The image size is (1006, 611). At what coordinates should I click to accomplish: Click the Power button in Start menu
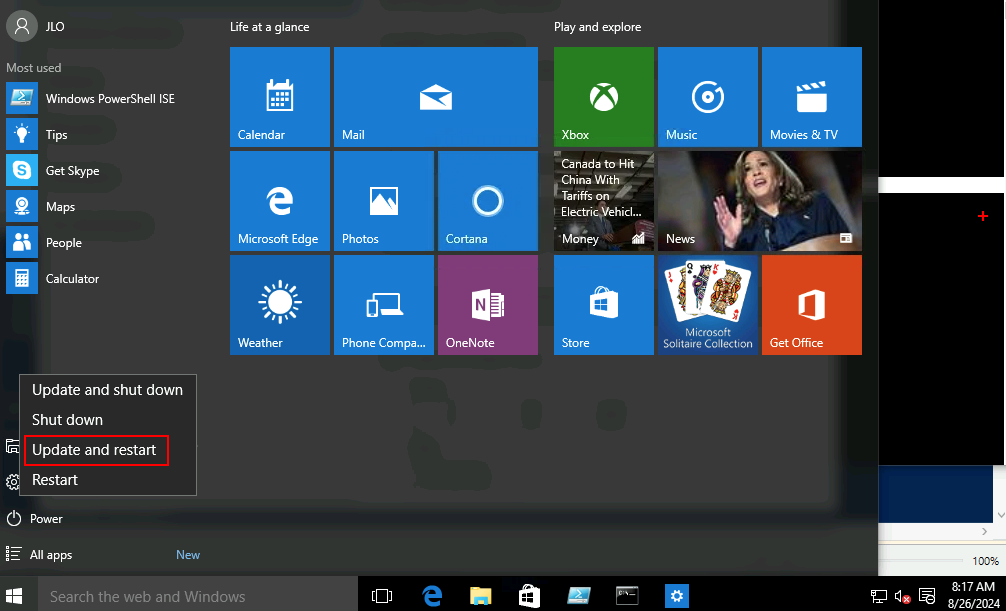pos(35,519)
